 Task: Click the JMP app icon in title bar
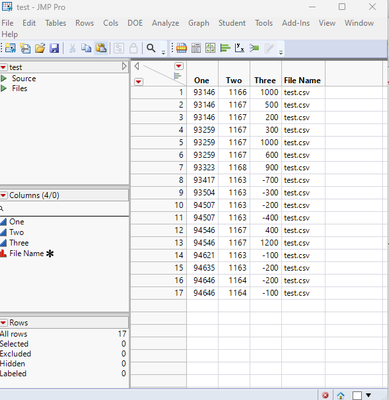click(x=7, y=7)
